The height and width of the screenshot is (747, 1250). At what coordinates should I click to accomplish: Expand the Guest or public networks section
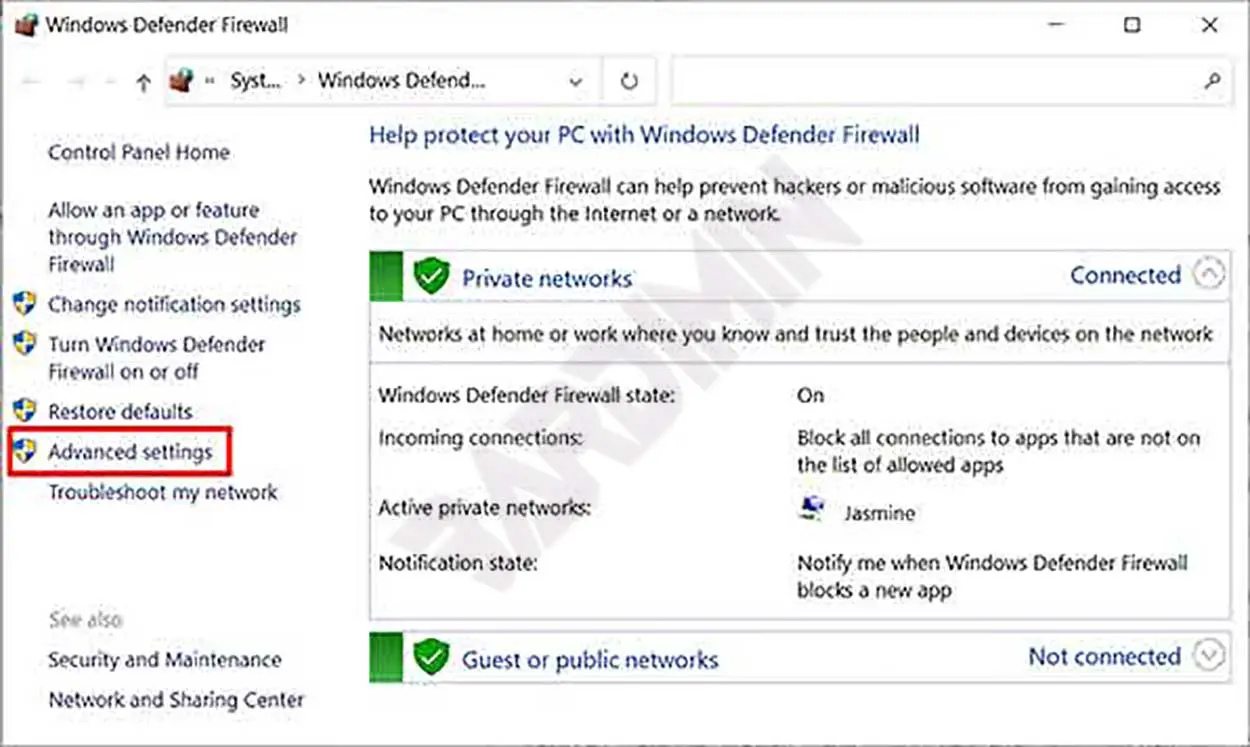1209,656
